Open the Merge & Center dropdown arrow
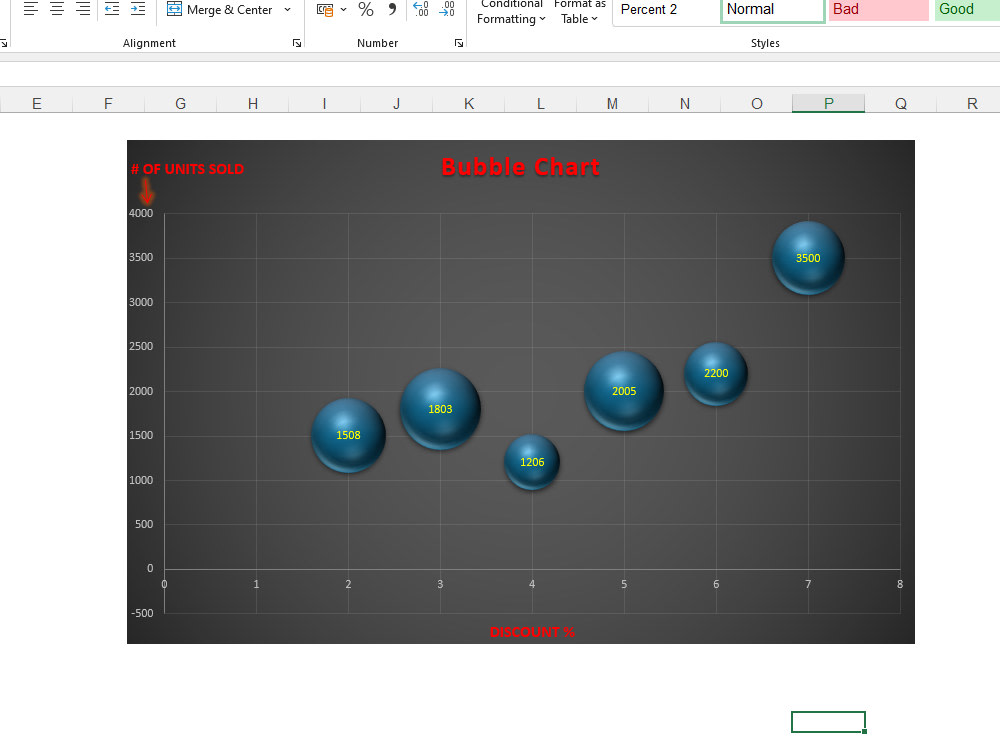Viewport: 1000px width, 750px height. click(287, 10)
